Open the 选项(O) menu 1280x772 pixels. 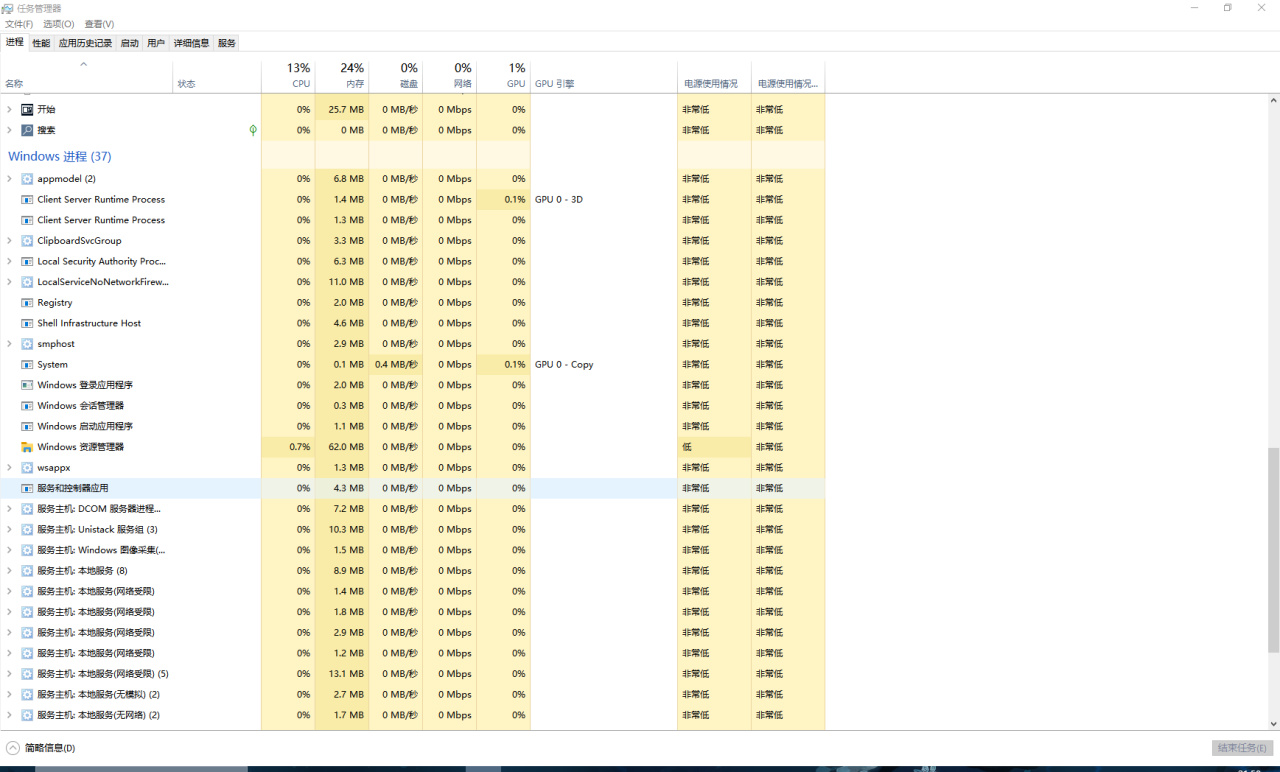click(58, 24)
